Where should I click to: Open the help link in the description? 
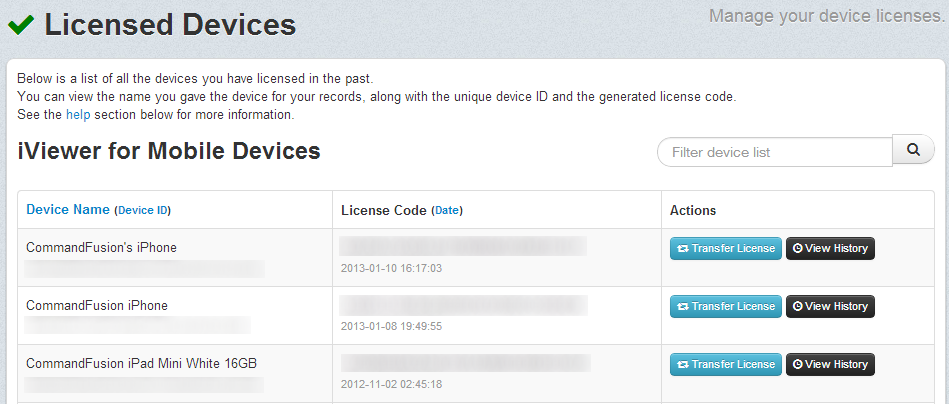click(x=78, y=115)
